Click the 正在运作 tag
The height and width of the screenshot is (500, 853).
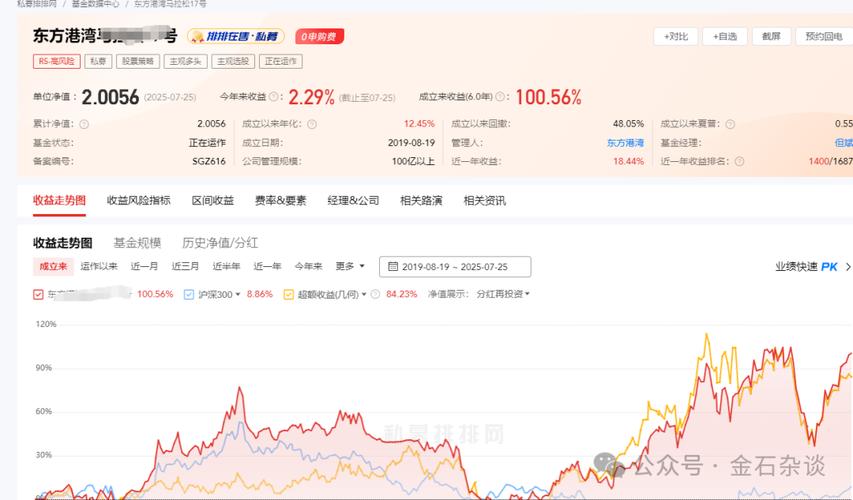coord(281,61)
